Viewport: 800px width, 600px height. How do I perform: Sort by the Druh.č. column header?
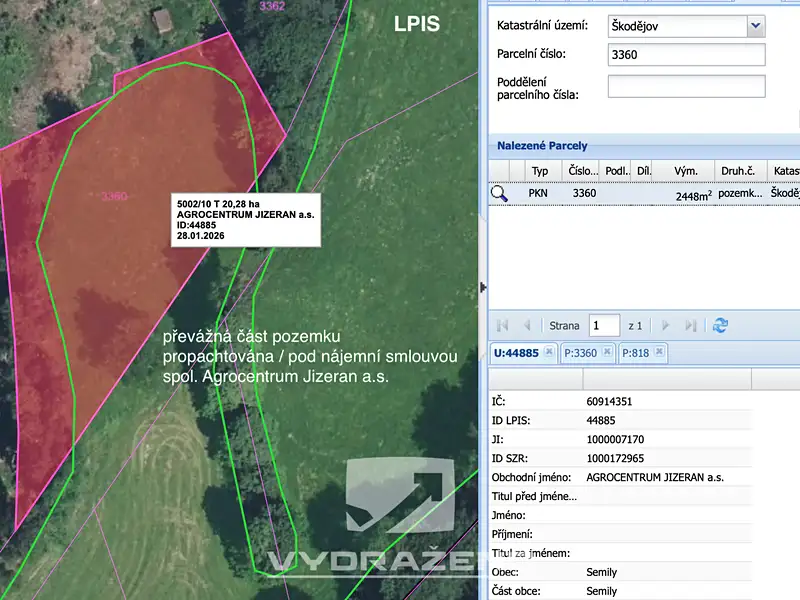738,171
